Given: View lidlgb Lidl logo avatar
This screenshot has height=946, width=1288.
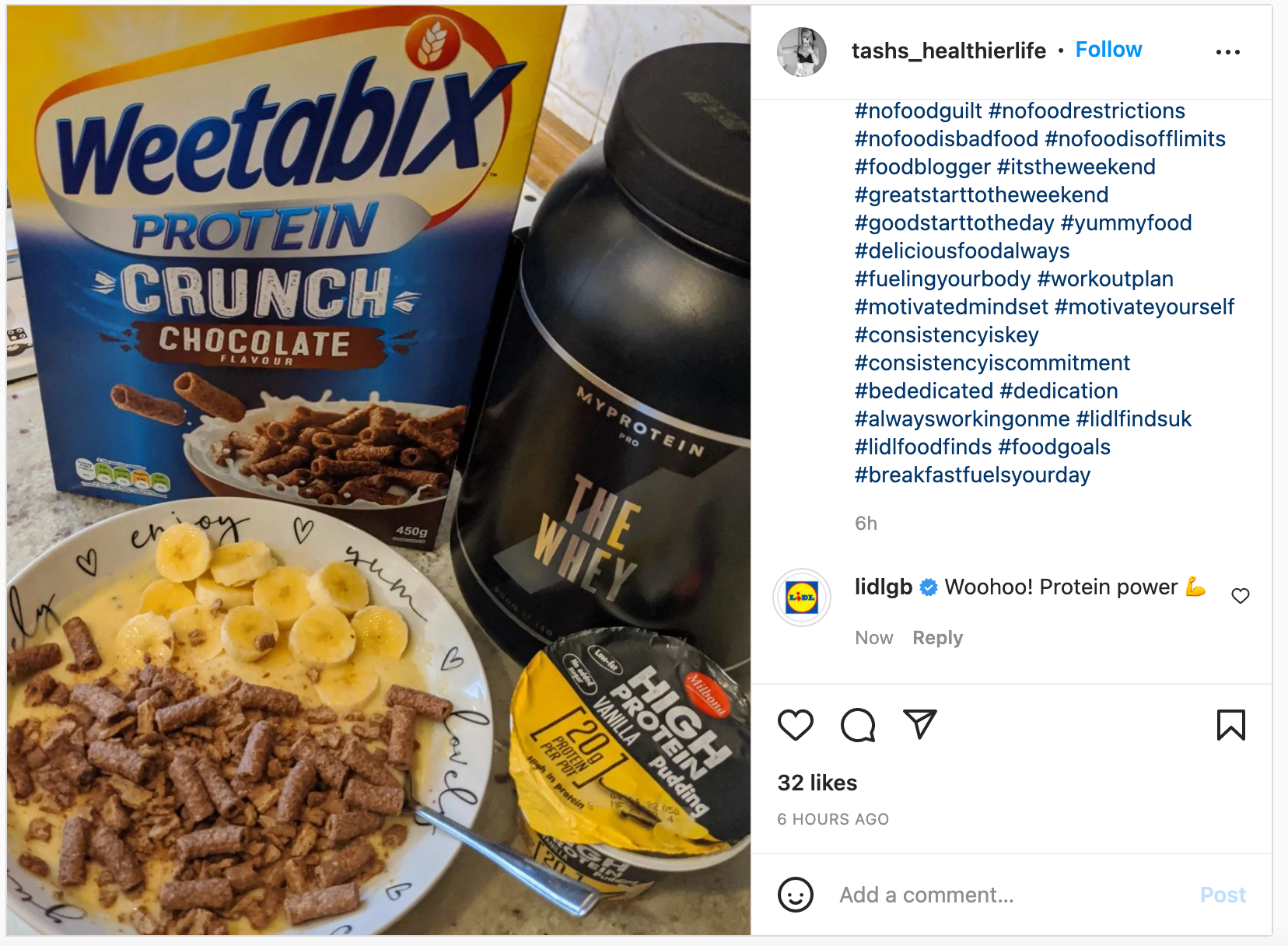Looking at the screenshot, I should pos(802,597).
